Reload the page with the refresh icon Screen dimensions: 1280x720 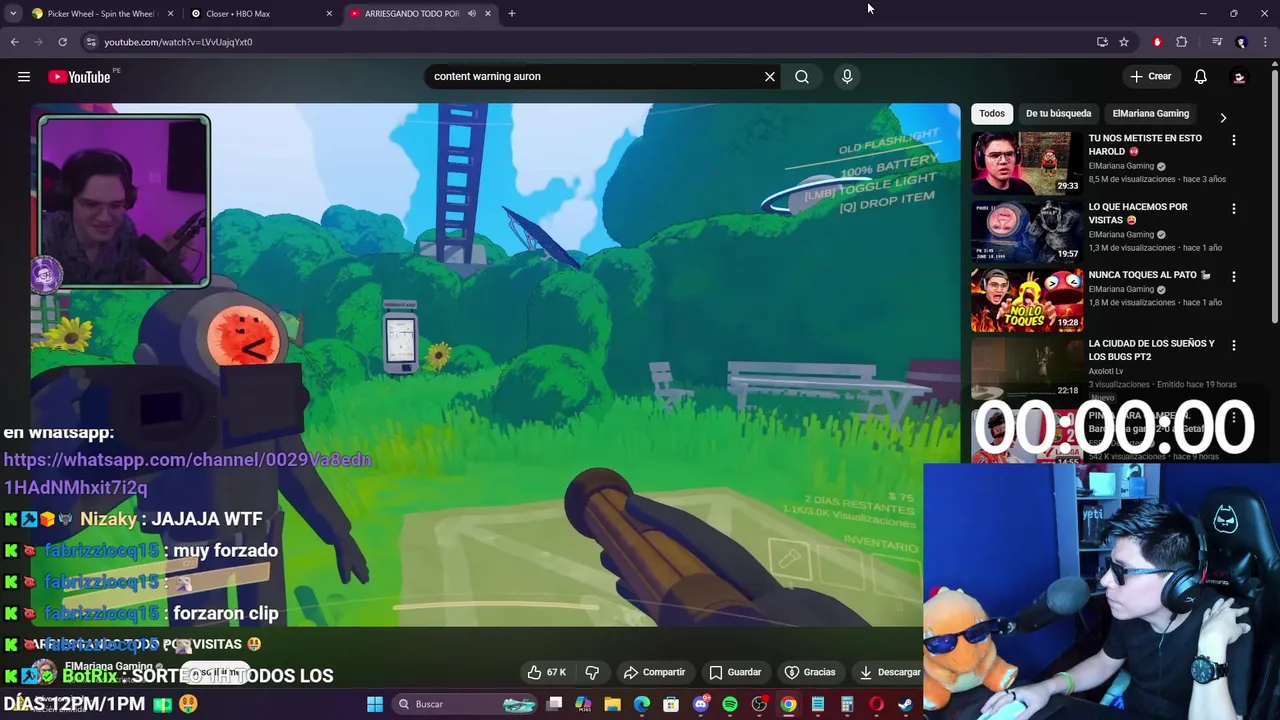coord(62,42)
